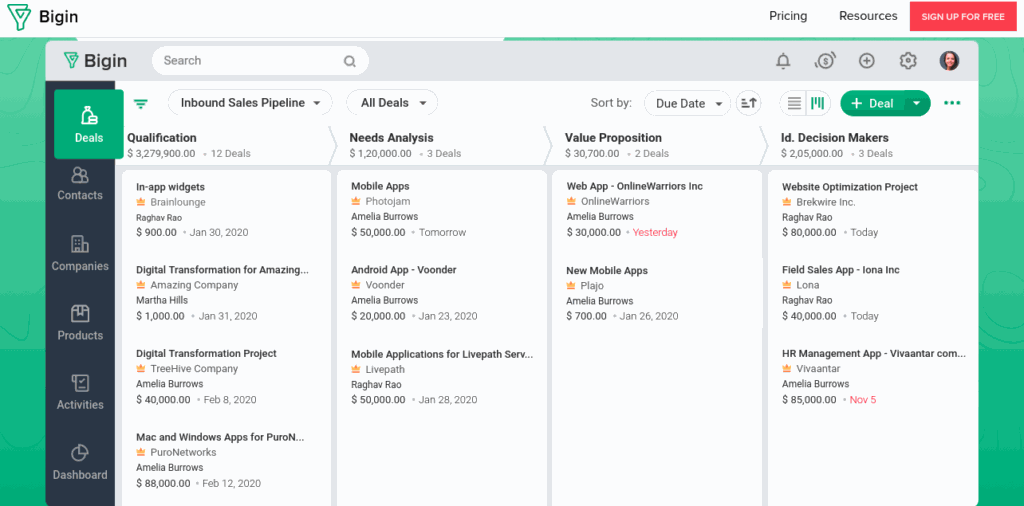Click the crown icon next to Brainlounge
Viewport: 1024px width, 506px height.
(x=140, y=202)
